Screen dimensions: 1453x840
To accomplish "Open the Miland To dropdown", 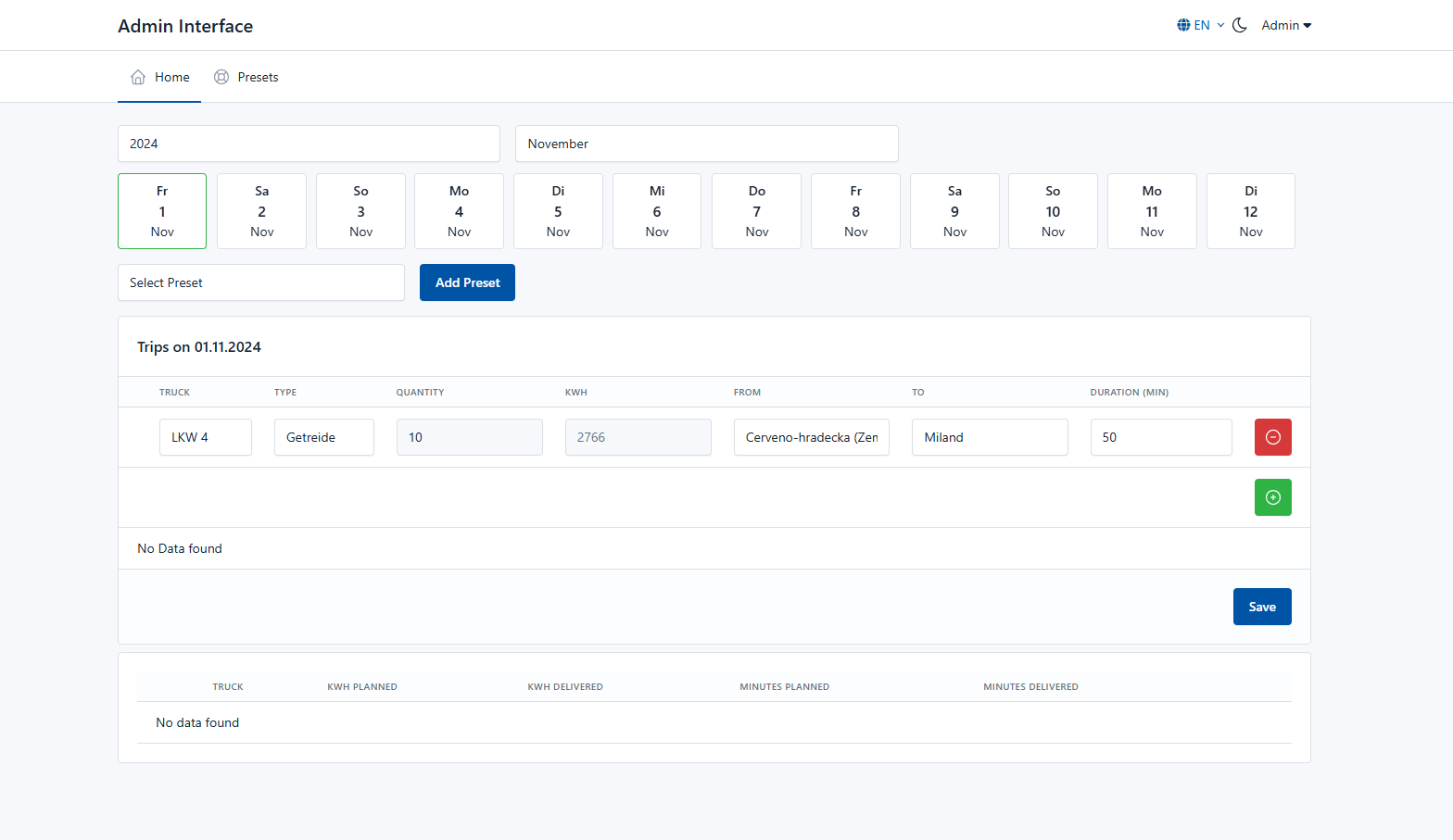I will pyautogui.click(x=990, y=437).
